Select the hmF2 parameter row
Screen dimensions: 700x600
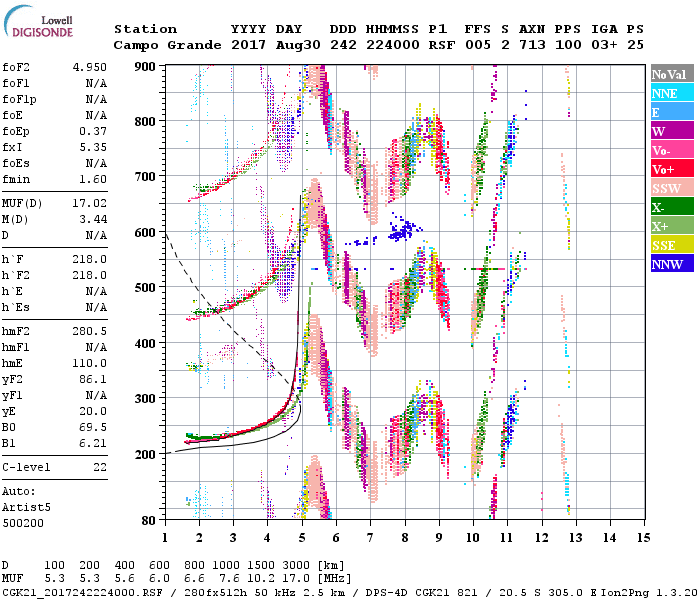[55, 331]
